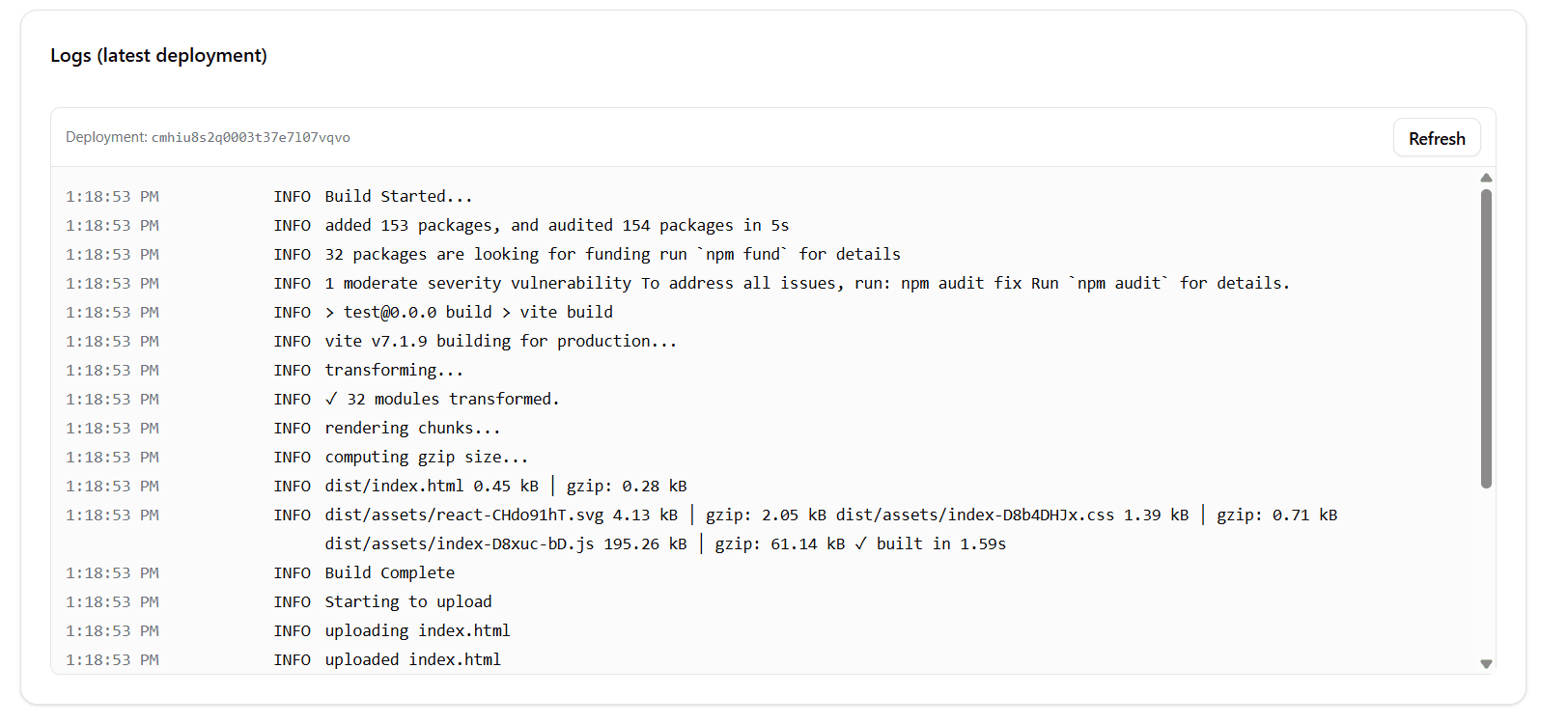Click the 'transforming...' log entry
The width and height of the screenshot is (1568, 724).
click(x=393, y=370)
